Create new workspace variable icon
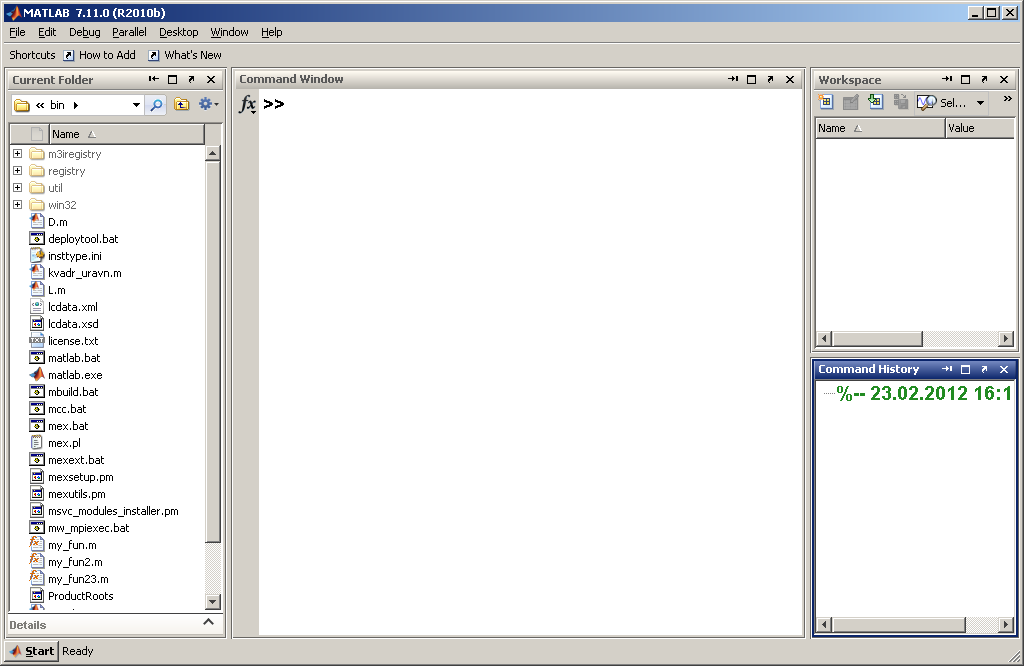 [x=825, y=102]
